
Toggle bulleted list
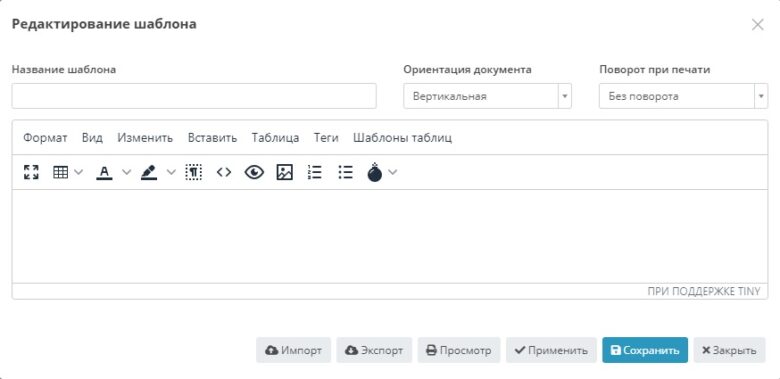(x=345, y=172)
